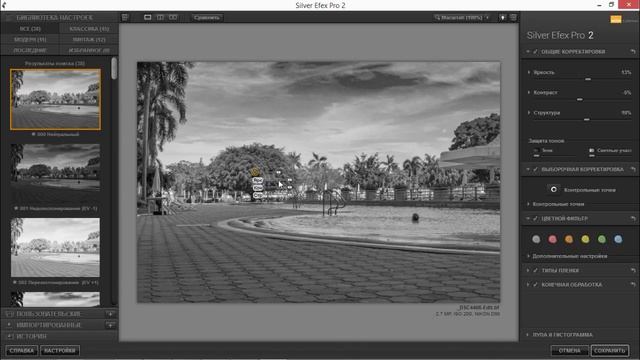
Task: Select the 002 Переэкспонирование preset thumbnail
Action: (x=56, y=247)
